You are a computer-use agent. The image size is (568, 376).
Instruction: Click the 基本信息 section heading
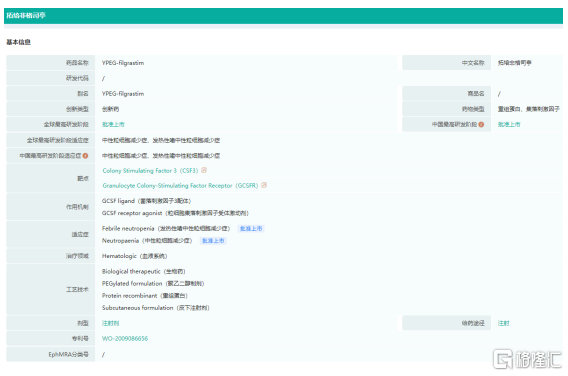coord(18,42)
